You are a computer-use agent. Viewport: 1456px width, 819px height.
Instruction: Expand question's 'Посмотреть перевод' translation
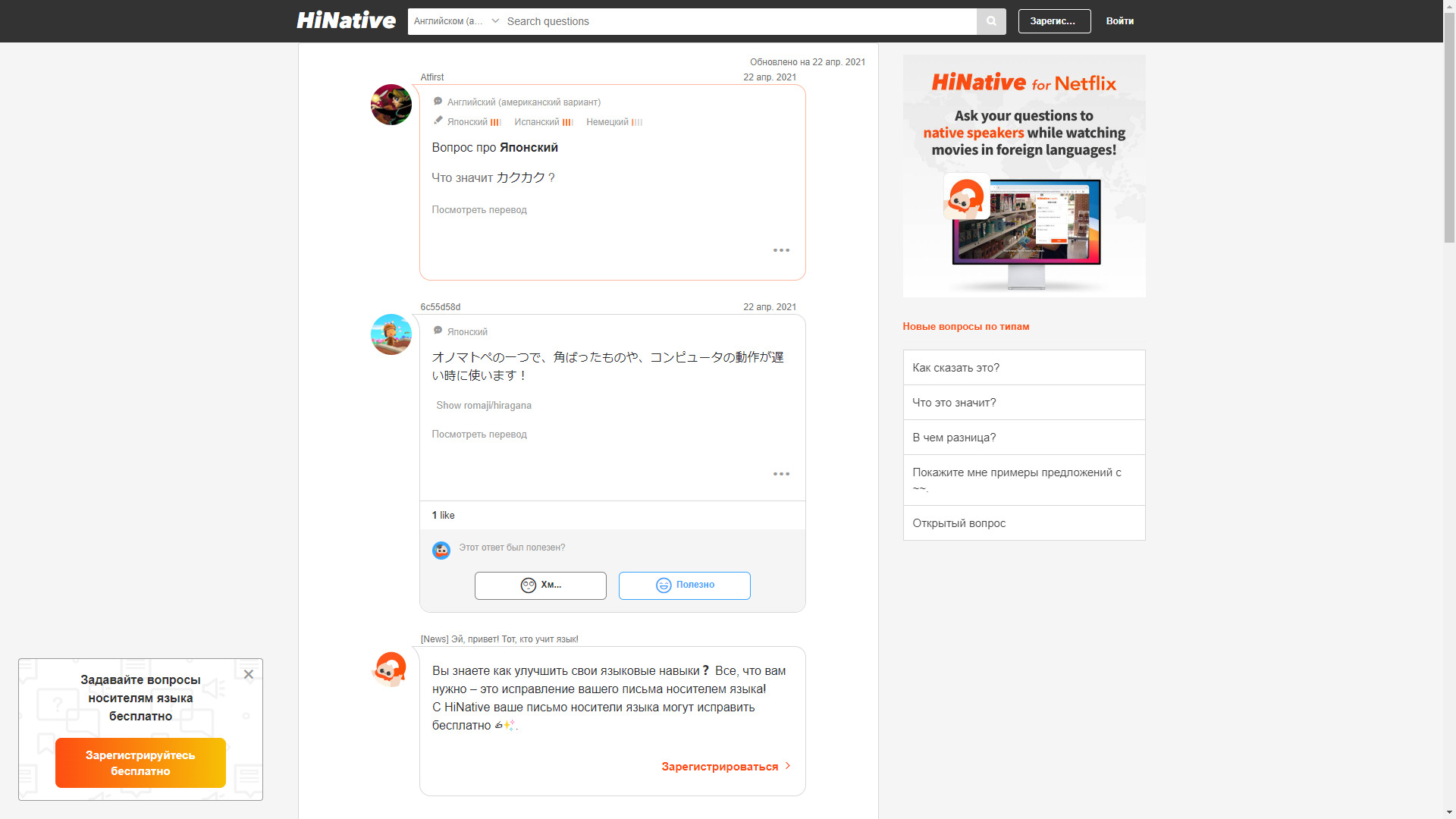[479, 210]
